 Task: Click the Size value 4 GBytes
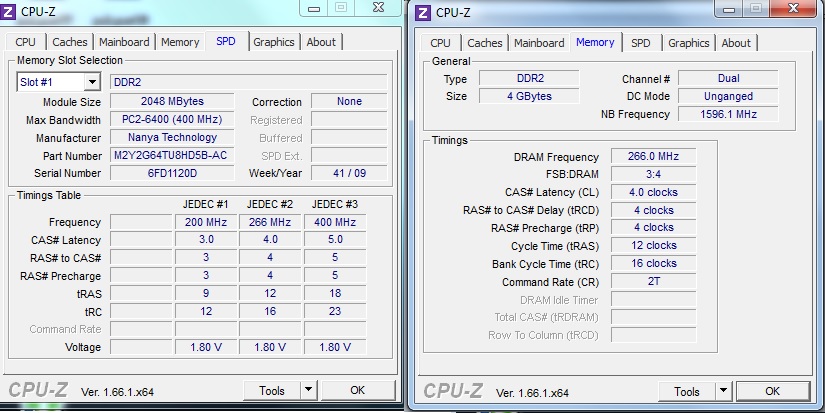click(529, 96)
